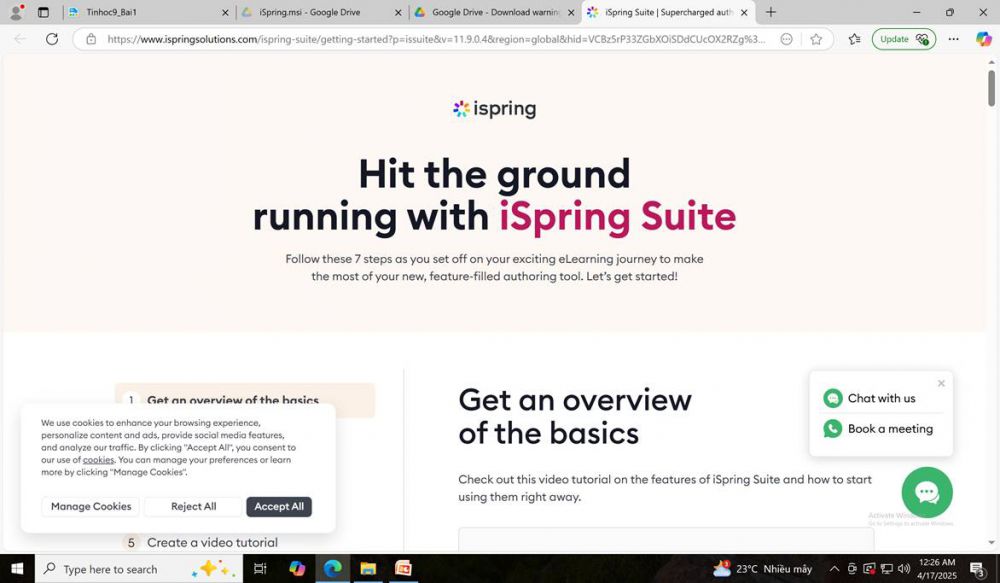Click Manage Cookies button

[x=91, y=506]
